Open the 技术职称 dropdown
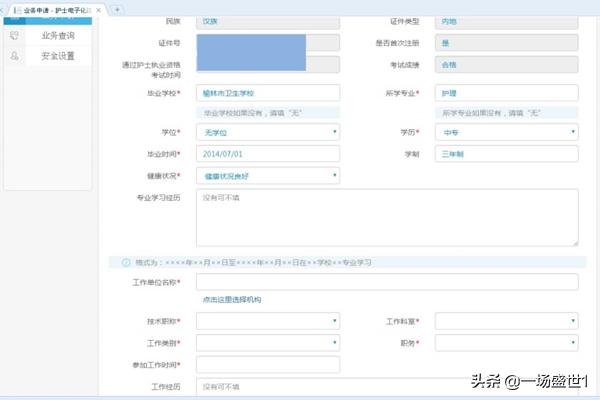This screenshot has height=400, width=600. (x=267, y=321)
